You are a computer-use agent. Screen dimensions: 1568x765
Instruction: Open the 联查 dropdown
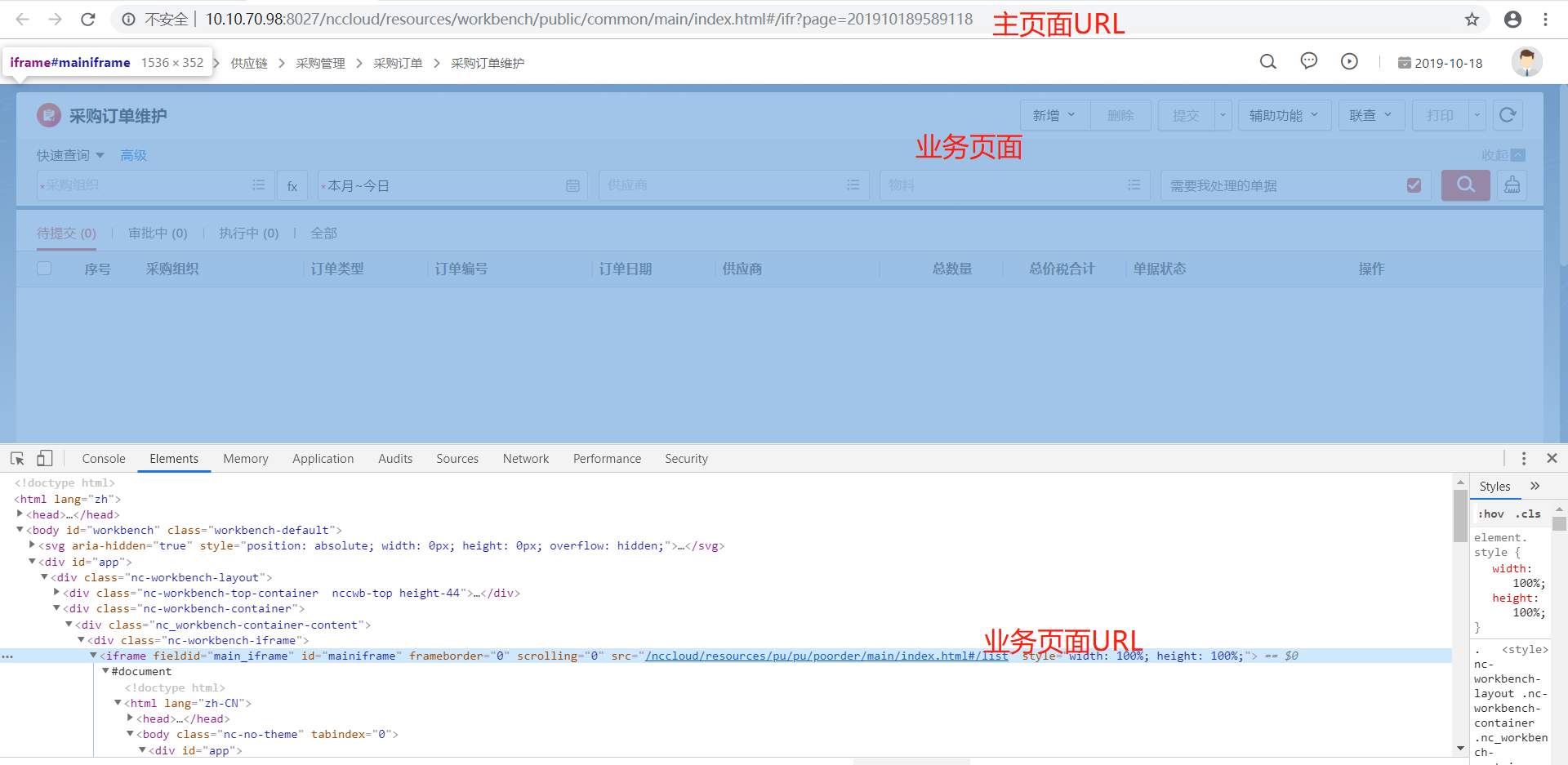(x=1371, y=115)
